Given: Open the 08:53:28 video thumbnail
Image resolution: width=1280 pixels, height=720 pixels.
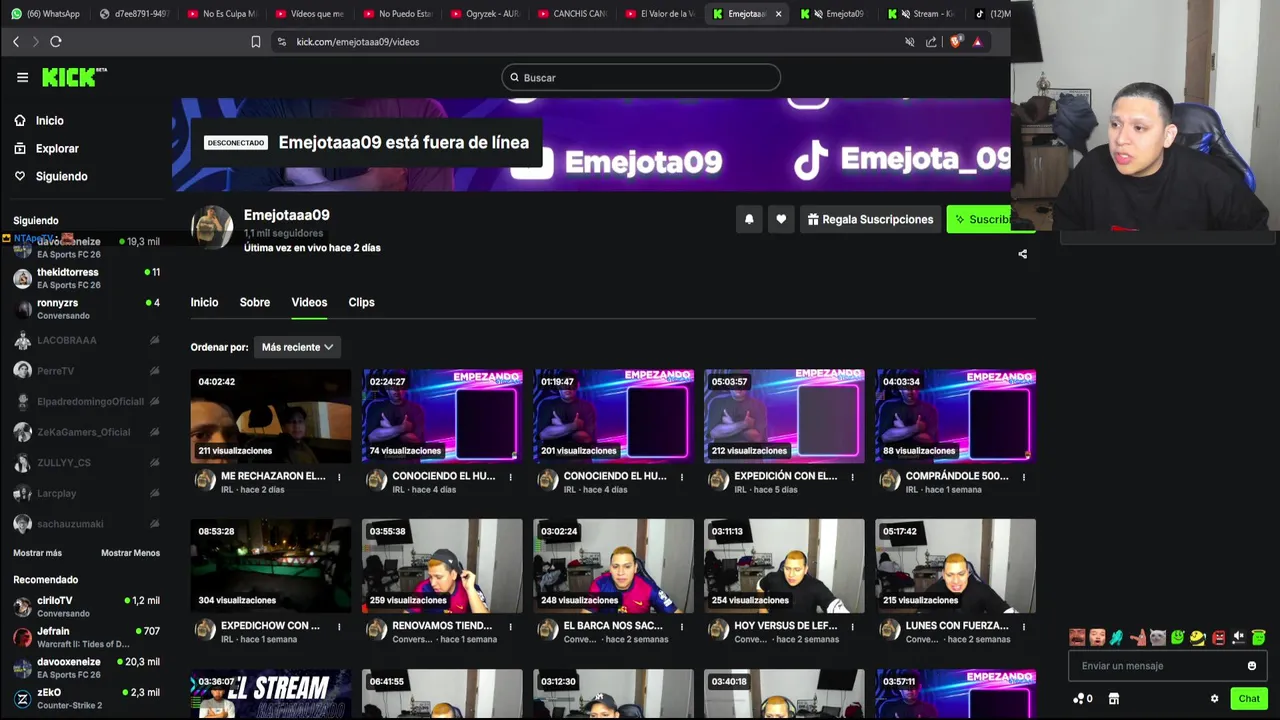Looking at the screenshot, I should point(271,566).
